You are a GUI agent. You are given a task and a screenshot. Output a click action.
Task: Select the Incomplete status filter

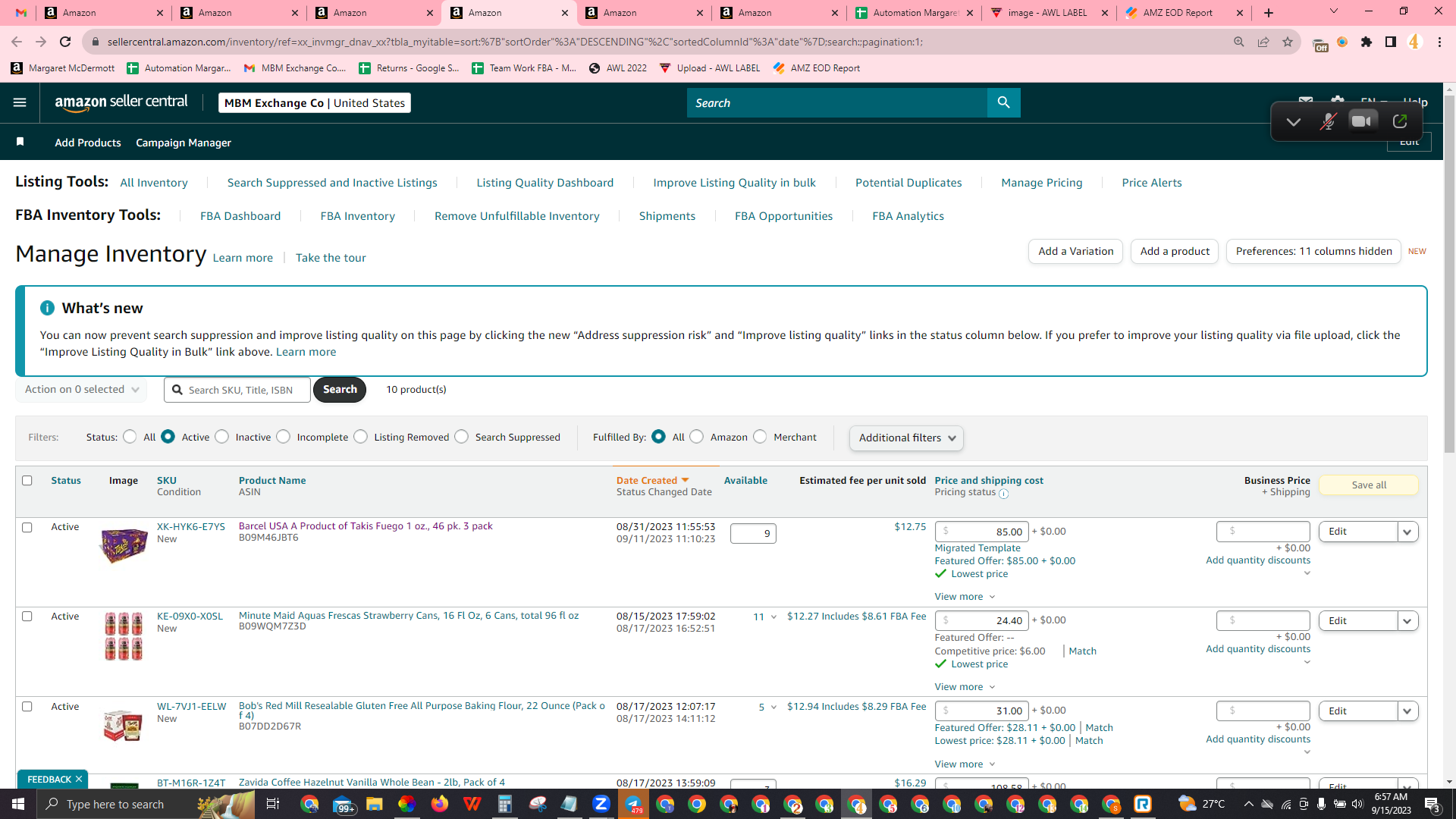coord(283,437)
